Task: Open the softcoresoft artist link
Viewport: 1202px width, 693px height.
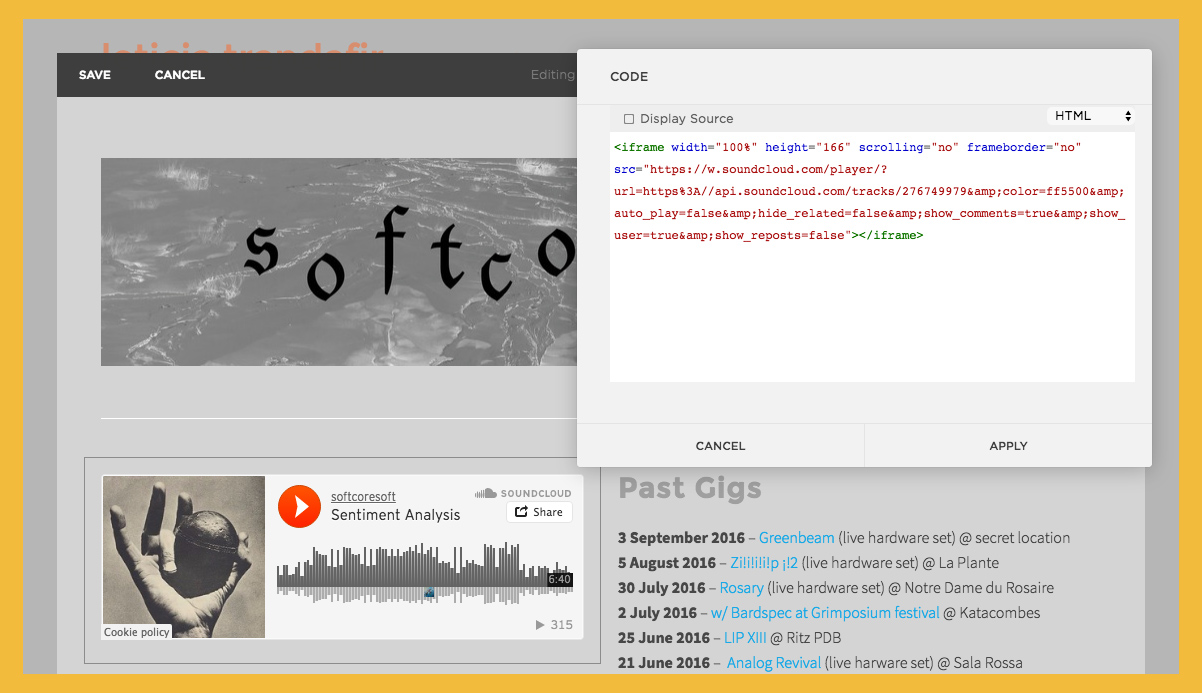Action: pos(363,496)
